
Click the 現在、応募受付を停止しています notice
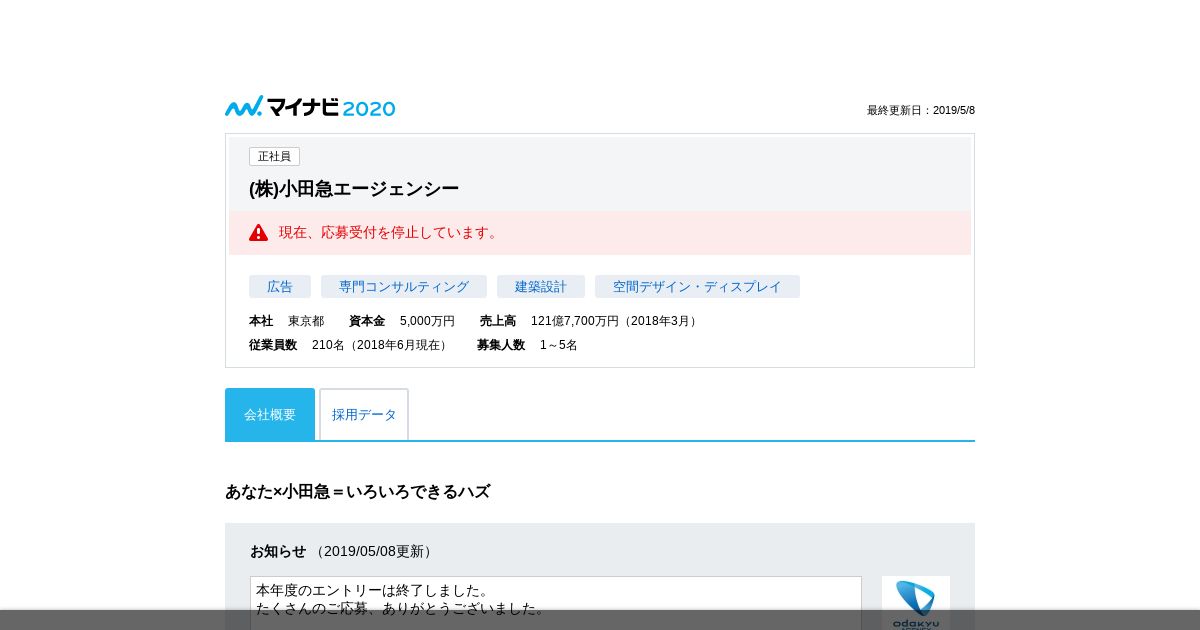point(600,232)
